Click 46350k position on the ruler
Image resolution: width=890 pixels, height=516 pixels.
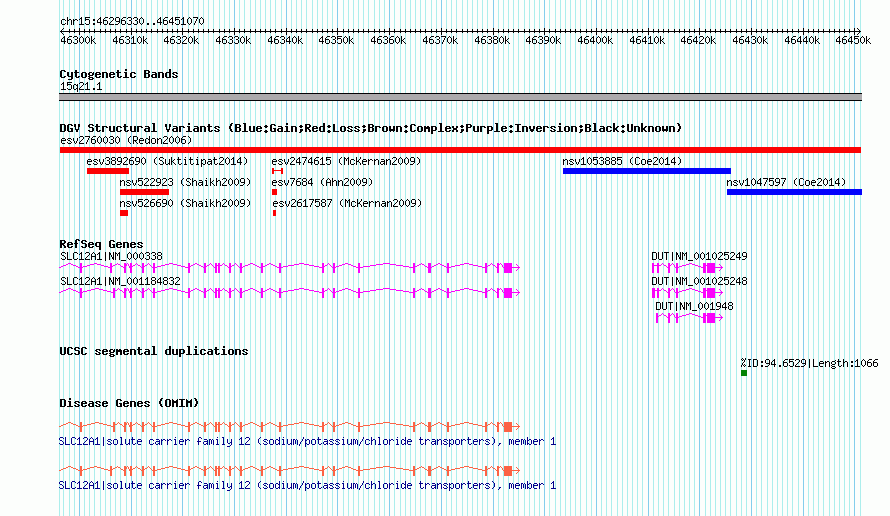click(x=336, y=40)
